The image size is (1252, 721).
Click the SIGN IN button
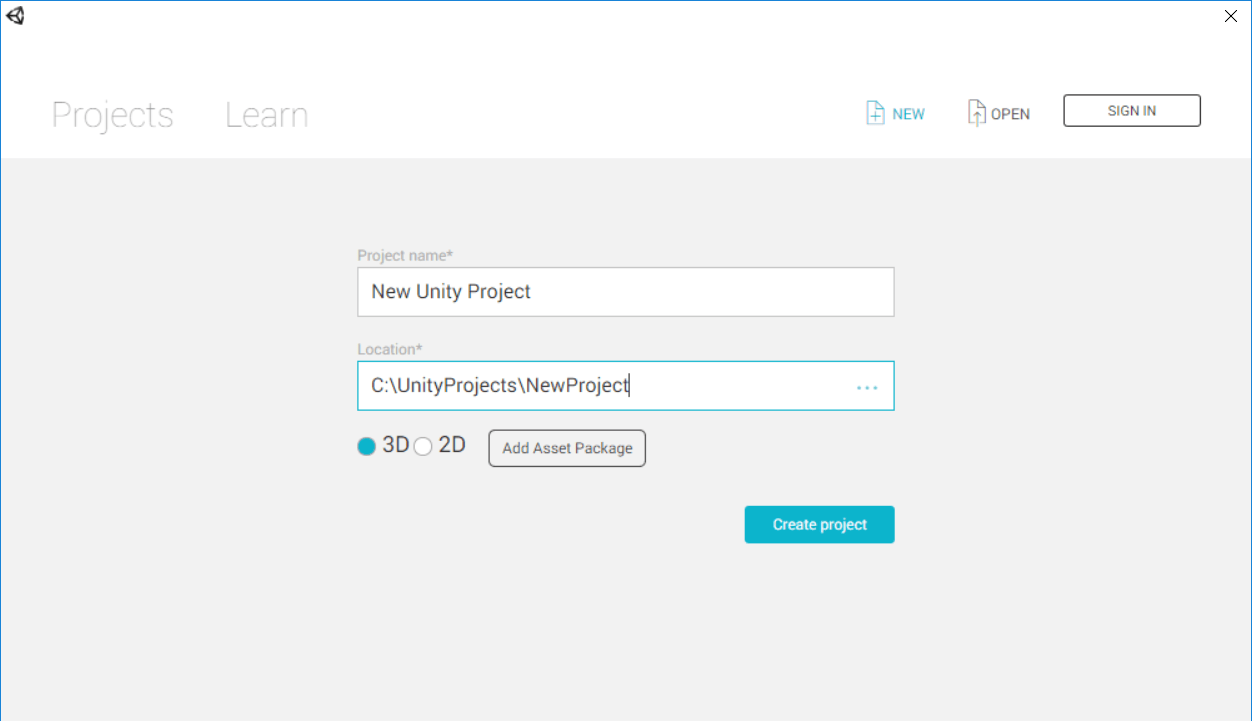1131,110
